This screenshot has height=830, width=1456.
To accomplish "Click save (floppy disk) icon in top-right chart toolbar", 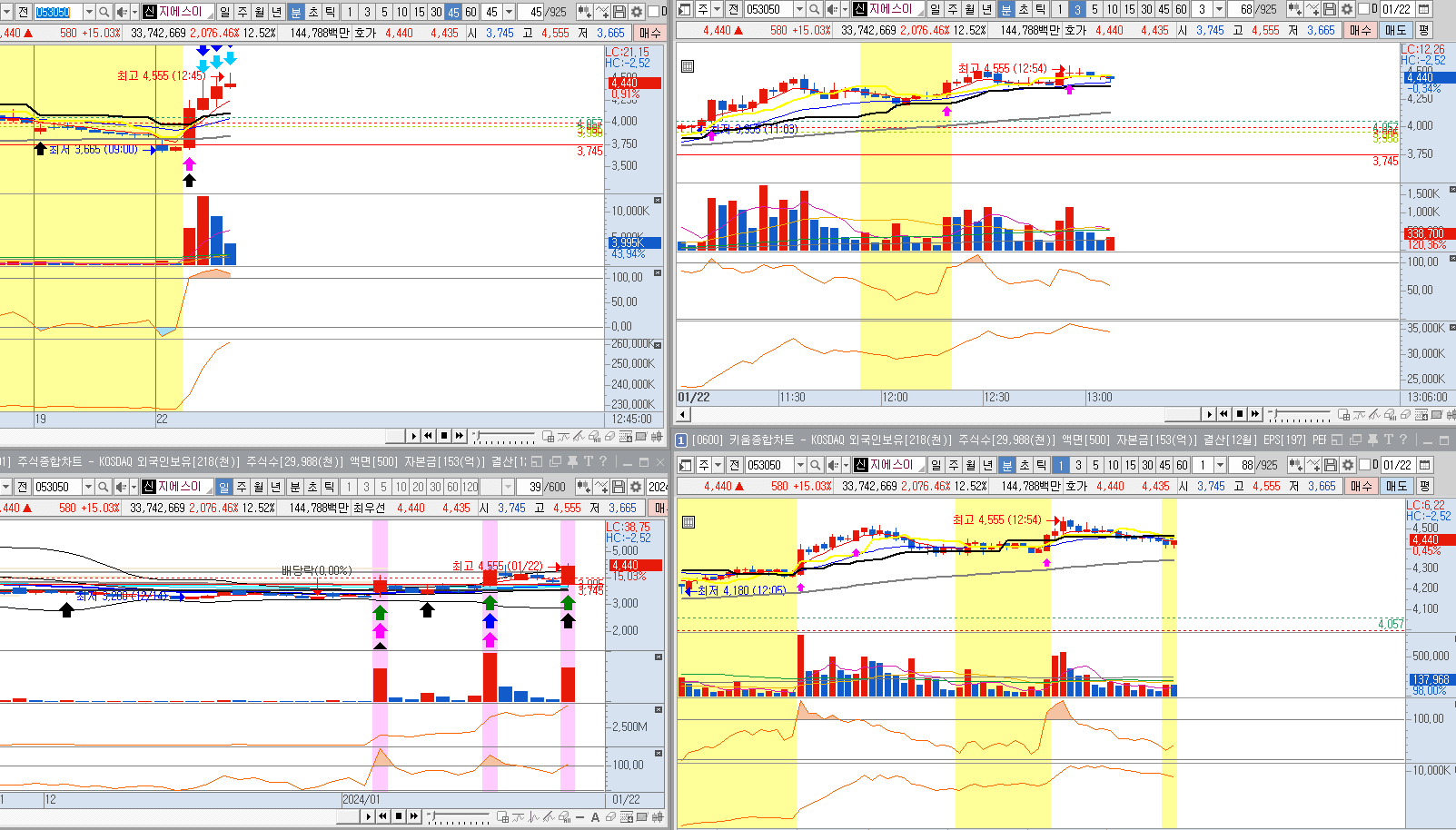I will pyautogui.click(x=1330, y=9).
